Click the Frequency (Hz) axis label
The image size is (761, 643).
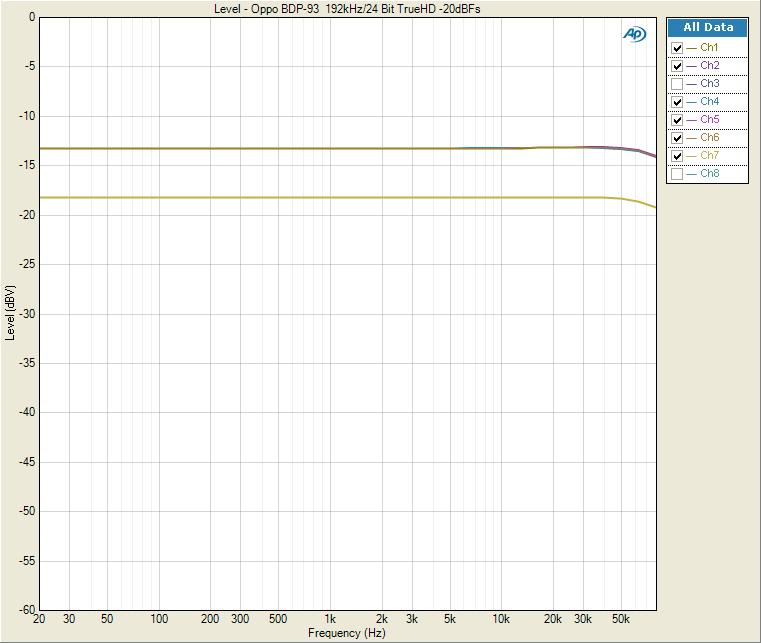coord(346,633)
